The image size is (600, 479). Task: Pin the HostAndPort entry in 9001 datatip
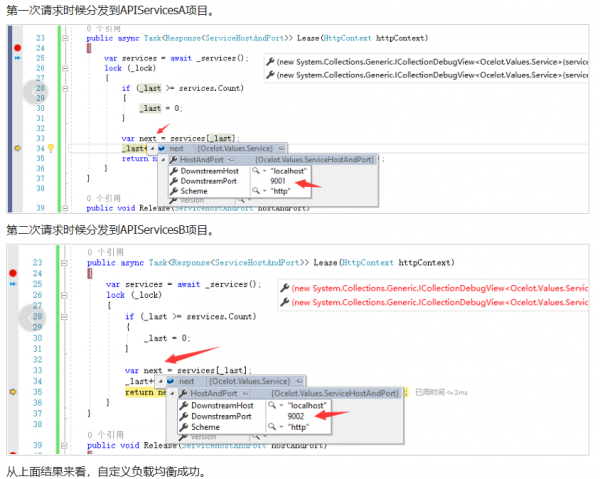click(x=231, y=160)
